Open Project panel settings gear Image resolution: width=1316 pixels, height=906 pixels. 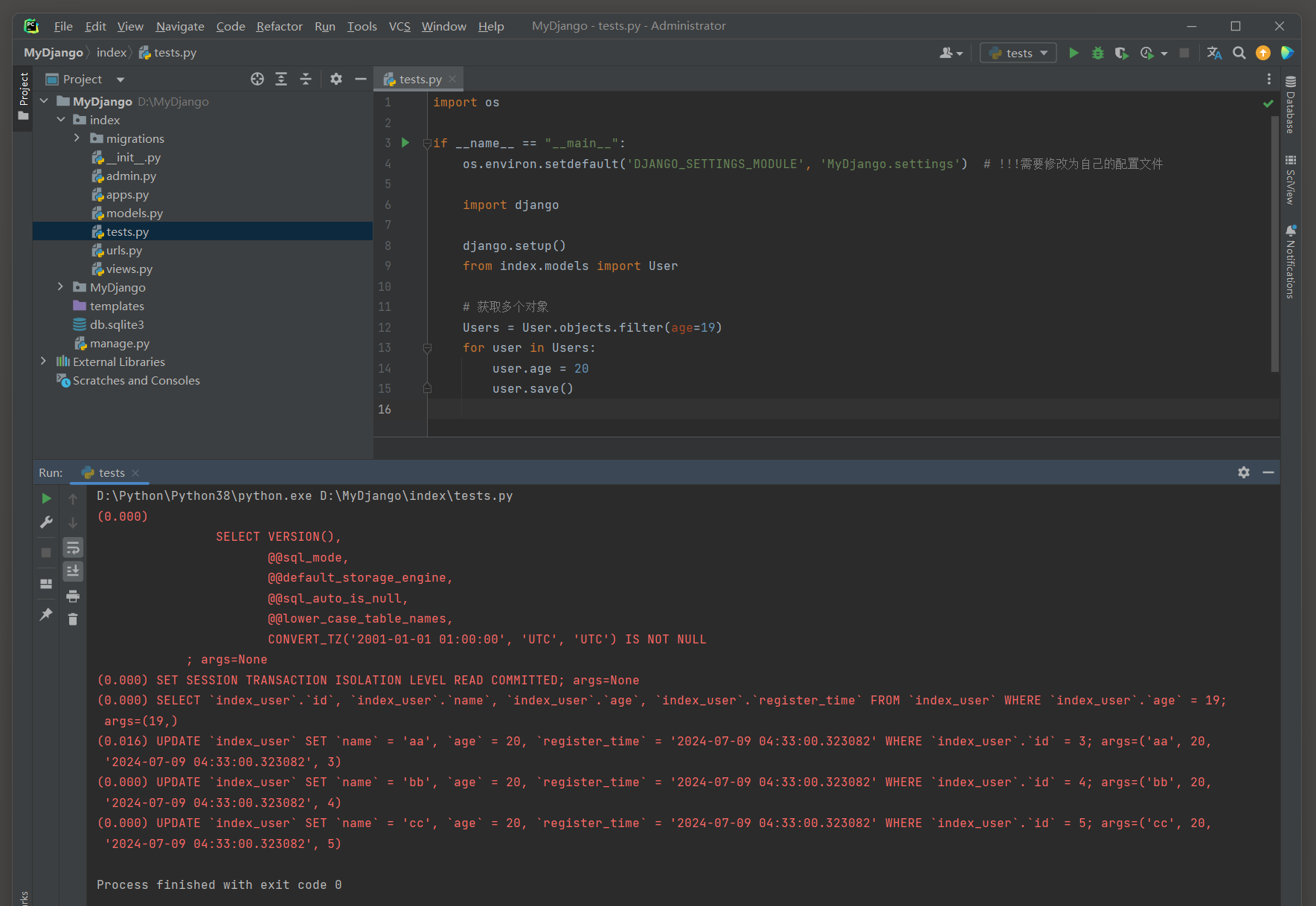tap(336, 79)
